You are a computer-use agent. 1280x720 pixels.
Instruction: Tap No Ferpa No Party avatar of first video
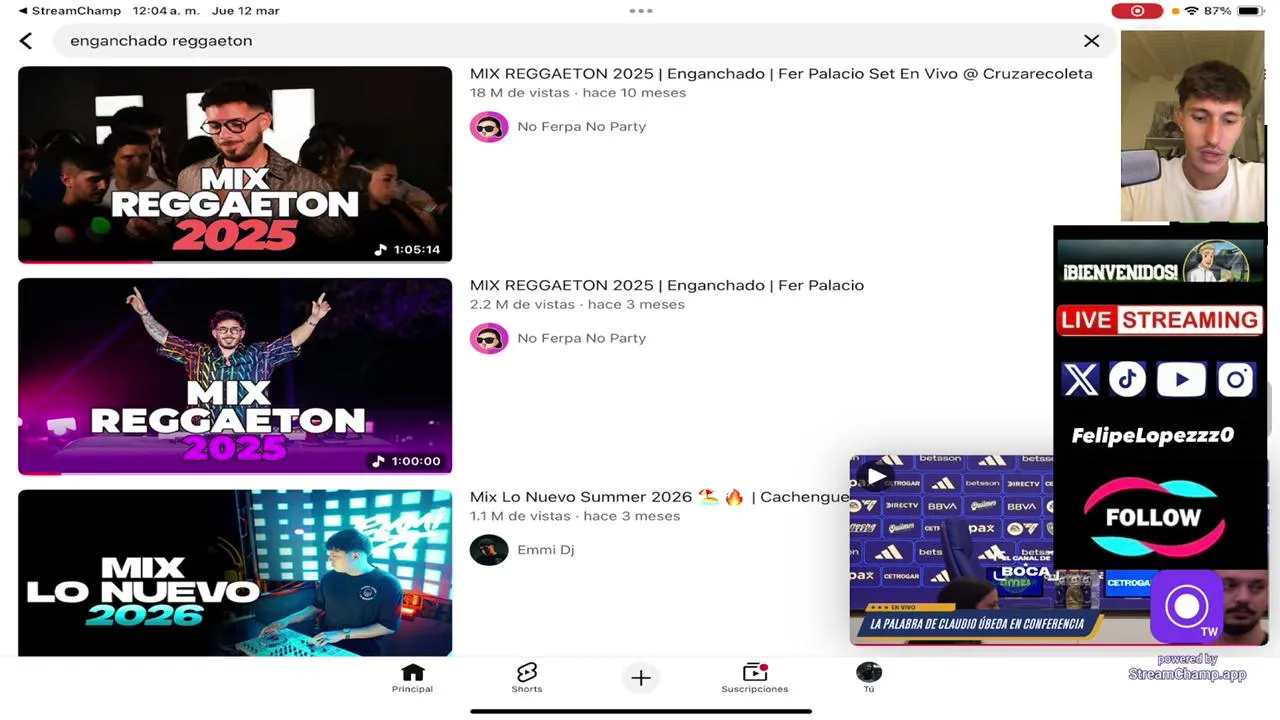point(489,127)
